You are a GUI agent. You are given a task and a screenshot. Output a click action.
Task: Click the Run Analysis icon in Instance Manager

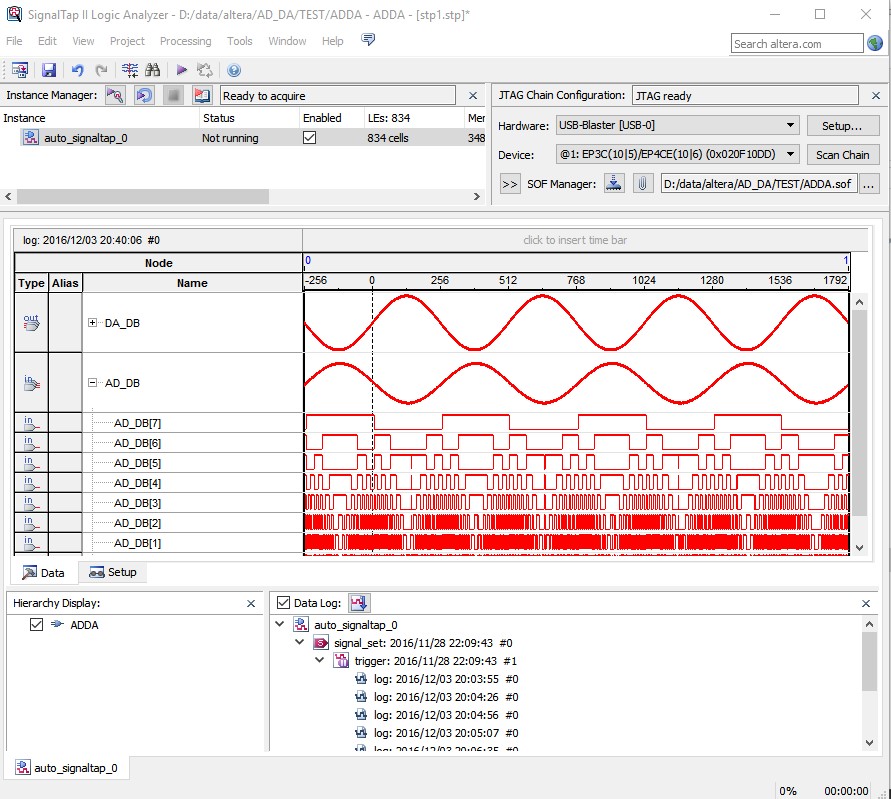point(116,96)
